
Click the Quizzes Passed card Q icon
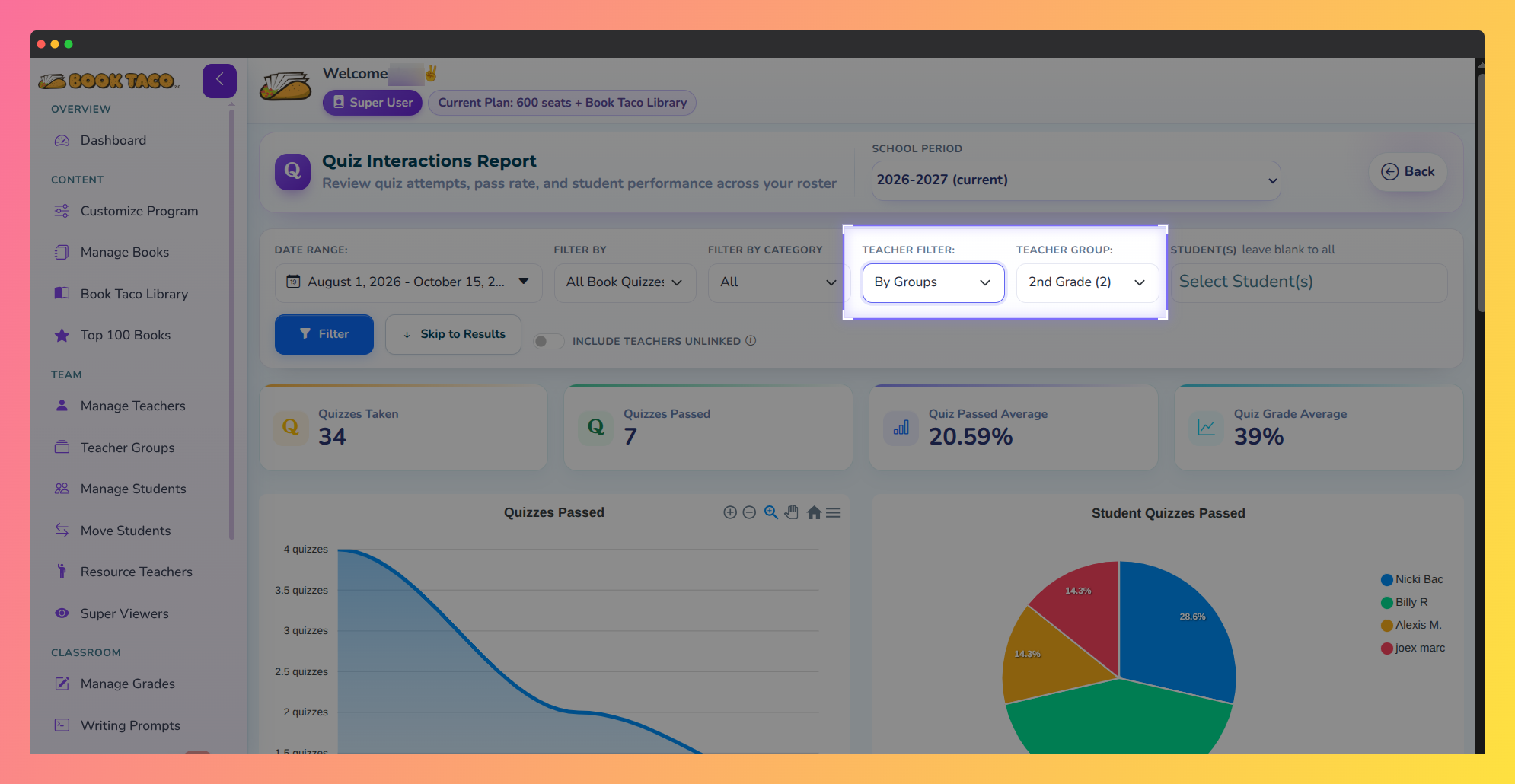pyautogui.click(x=595, y=427)
